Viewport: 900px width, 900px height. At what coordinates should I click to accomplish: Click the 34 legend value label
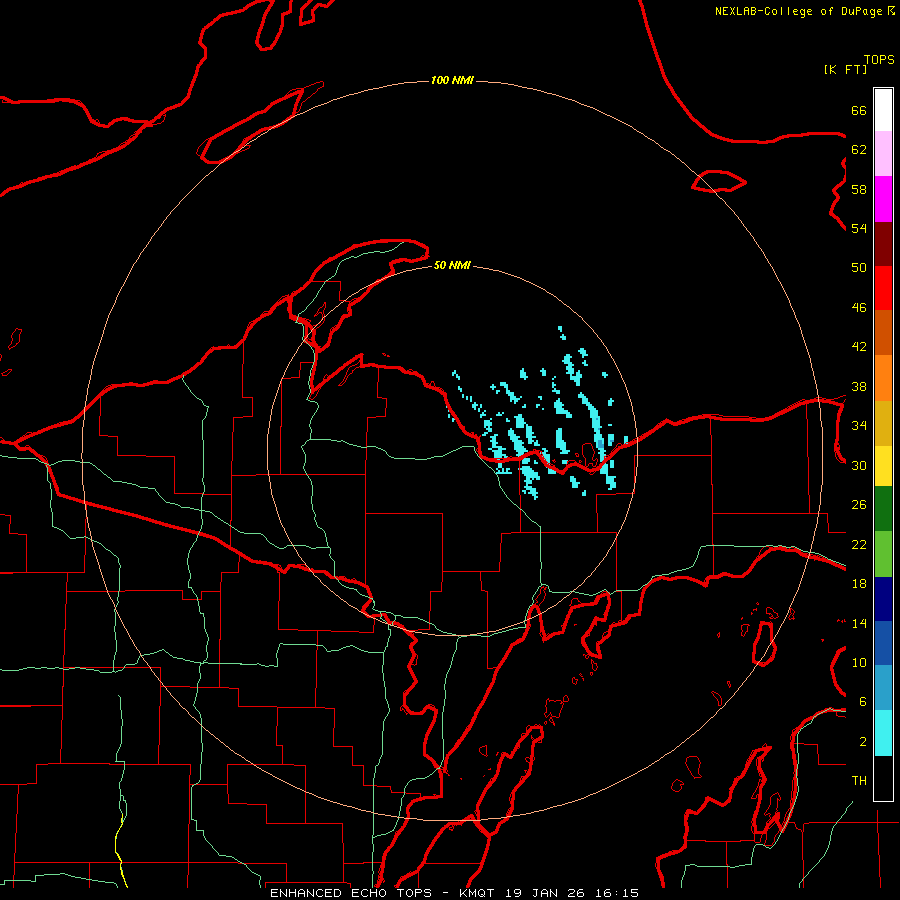(x=859, y=426)
